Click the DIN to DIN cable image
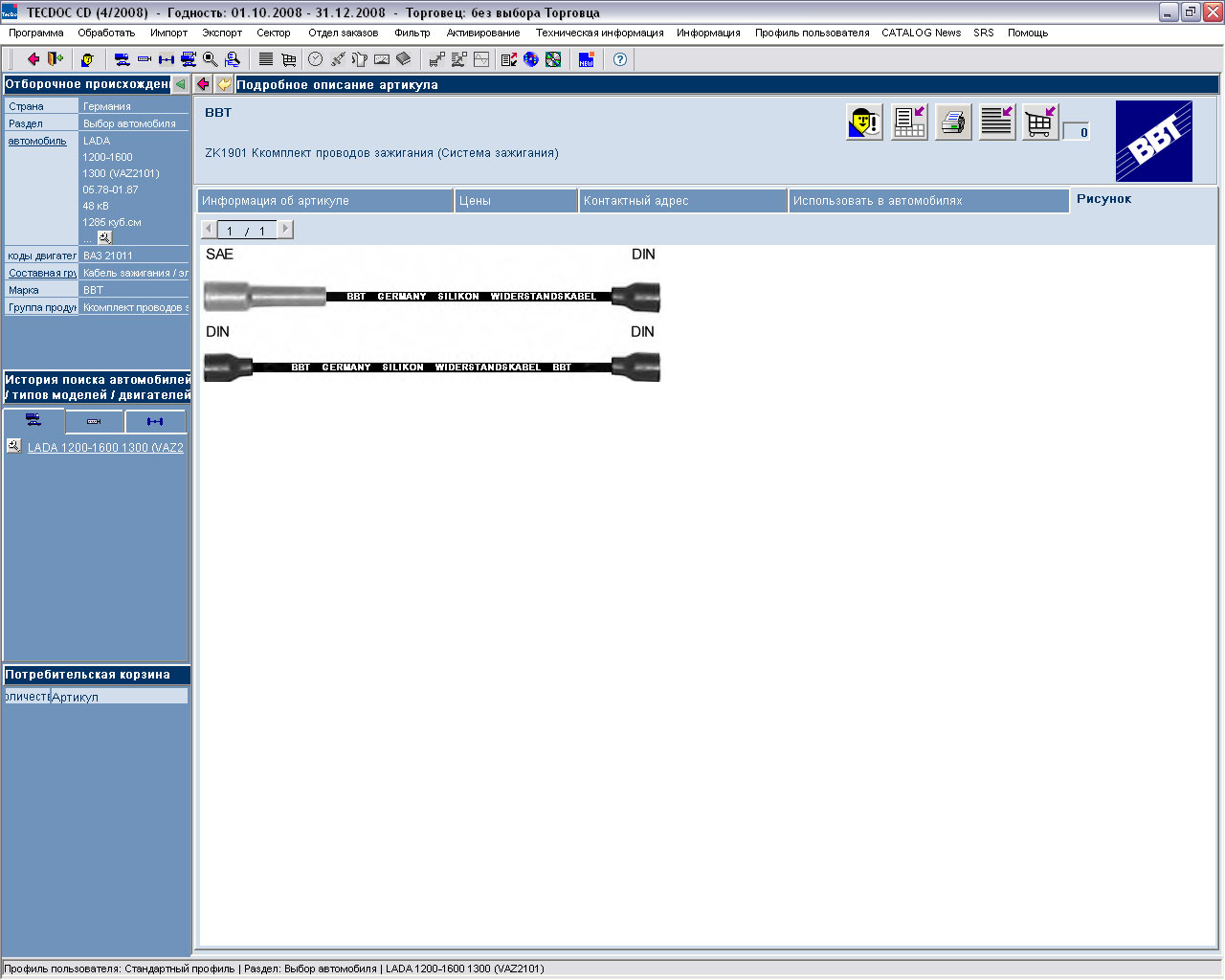This screenshot has height=980, width=1225. 432,367
